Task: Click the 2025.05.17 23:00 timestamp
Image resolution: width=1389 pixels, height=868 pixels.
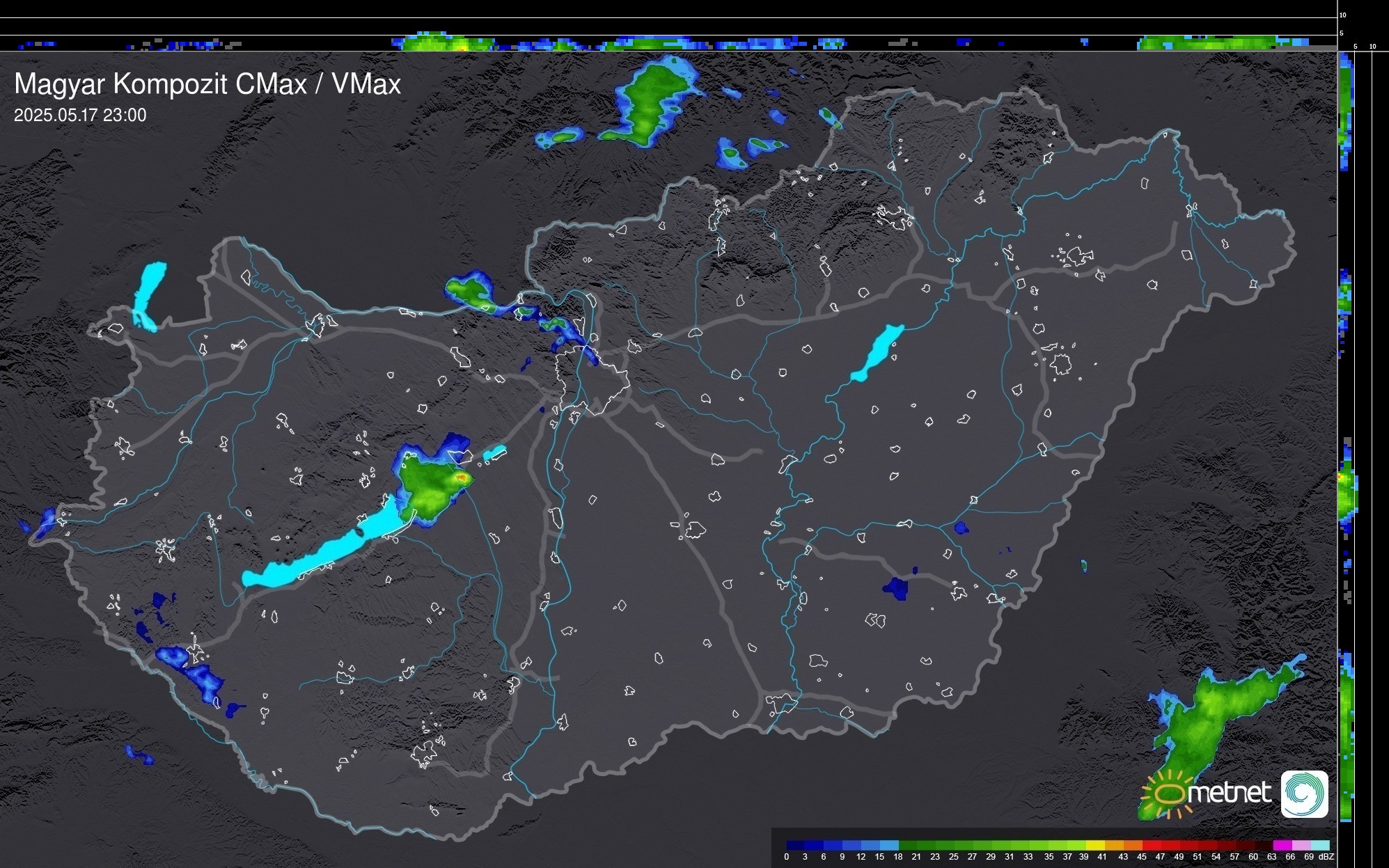Action: [x=80, y=115]
